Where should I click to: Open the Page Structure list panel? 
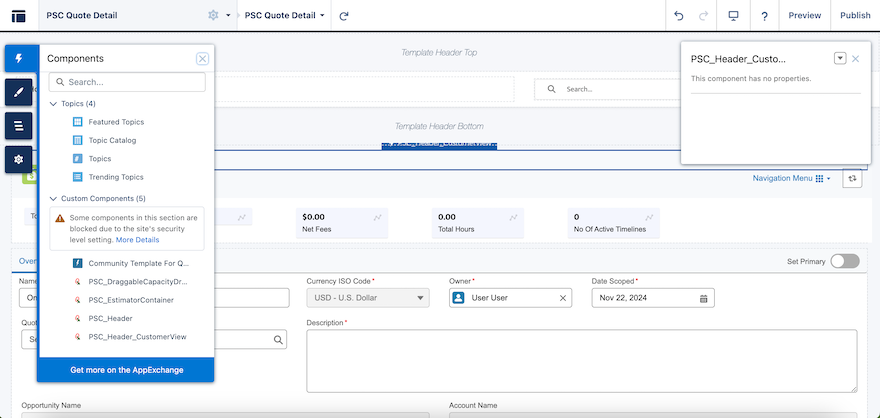click(x=19, y=126)
